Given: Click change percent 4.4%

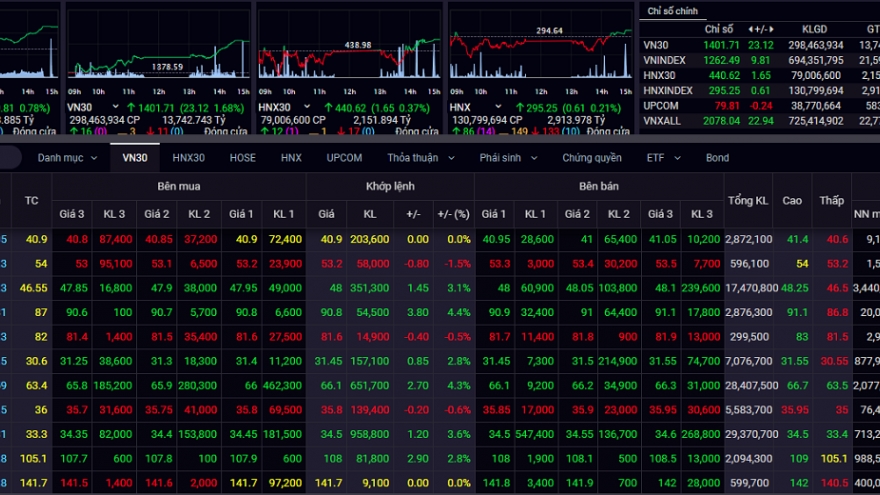Looking at the screenshot, I should (x=459, y=313).
